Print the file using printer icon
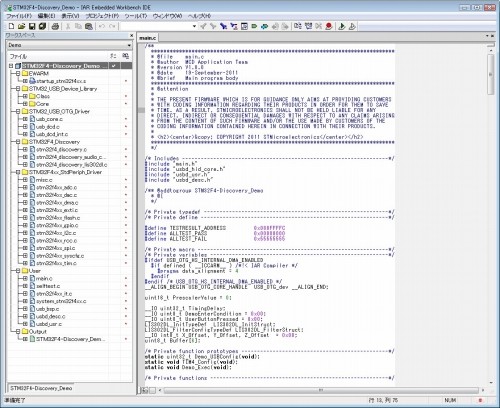The height and width of the screenshot is (408, 500). (x=55, y=26)
